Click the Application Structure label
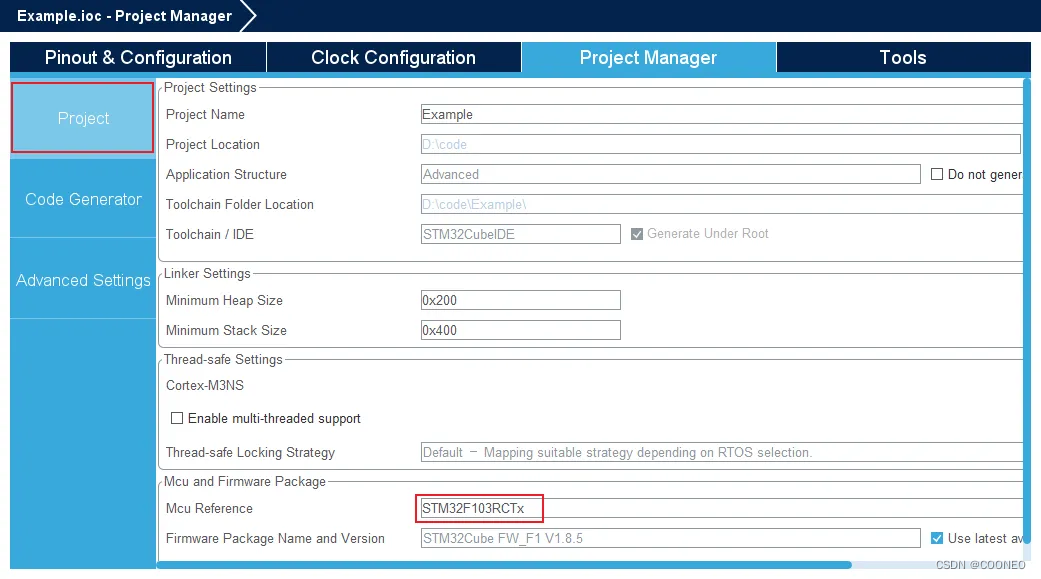 click(x=226, y=174)
